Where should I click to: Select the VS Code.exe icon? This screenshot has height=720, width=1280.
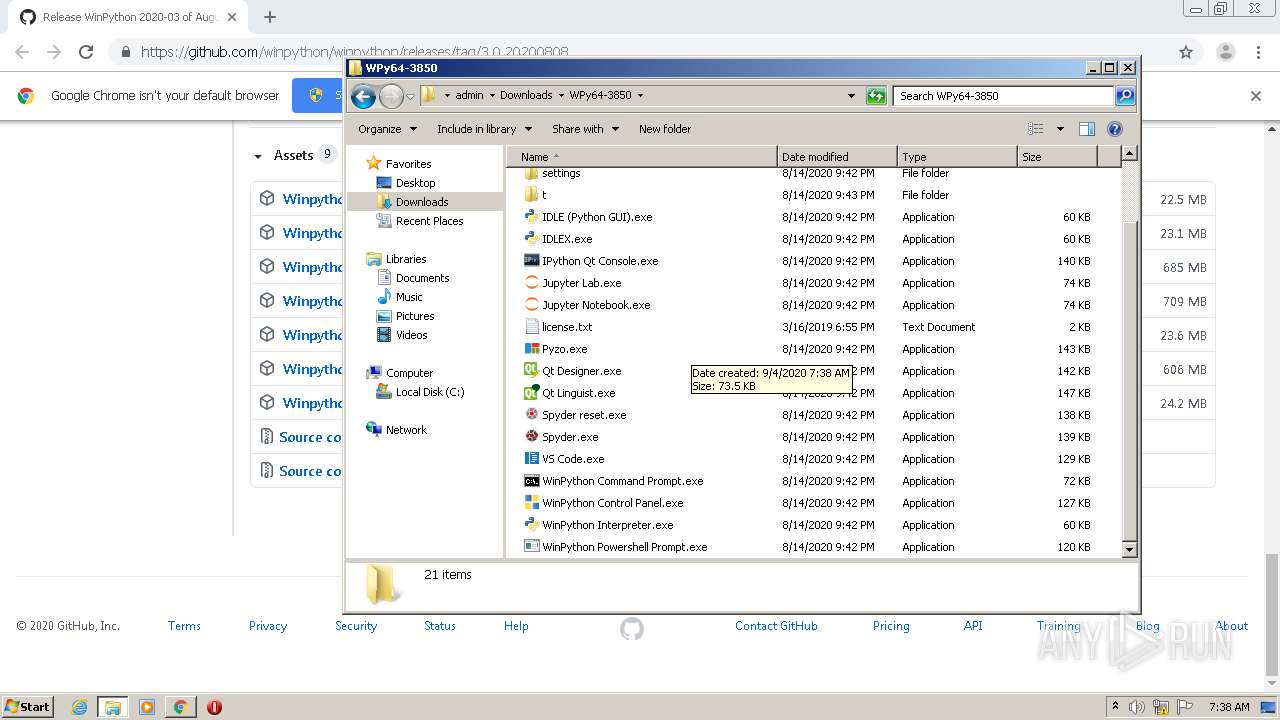[x=532, y=459]
